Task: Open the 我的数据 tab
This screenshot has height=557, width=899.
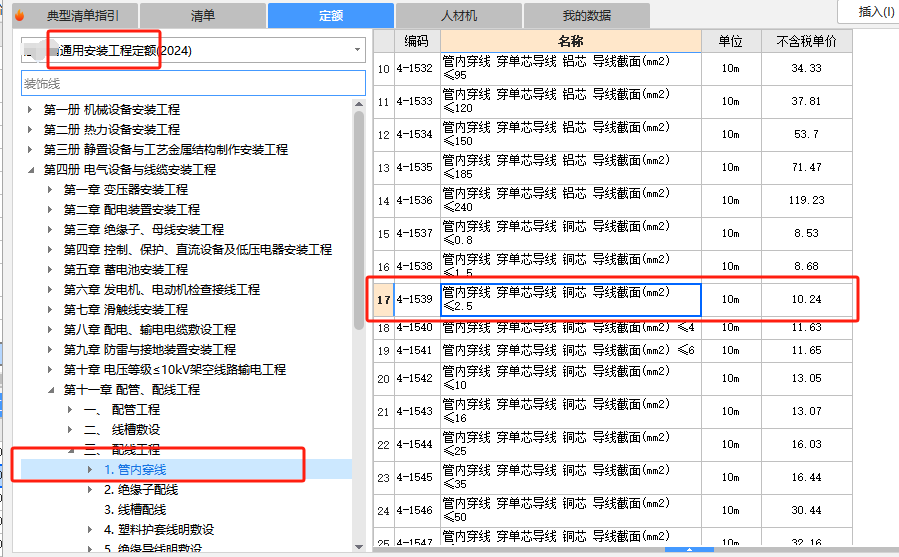Action: click(587, 15)
